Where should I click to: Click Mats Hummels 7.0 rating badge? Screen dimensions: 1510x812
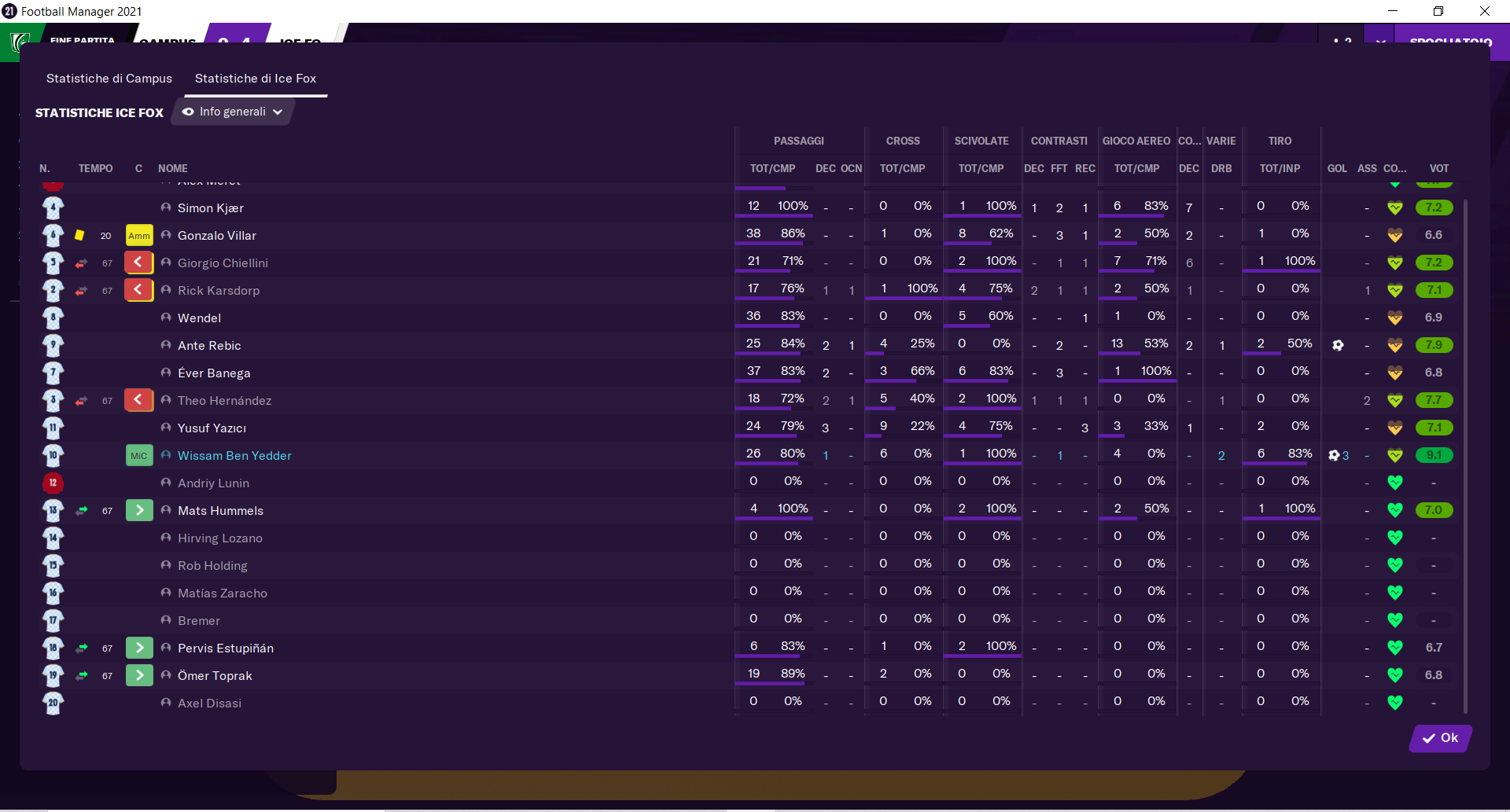(1434, 510)
